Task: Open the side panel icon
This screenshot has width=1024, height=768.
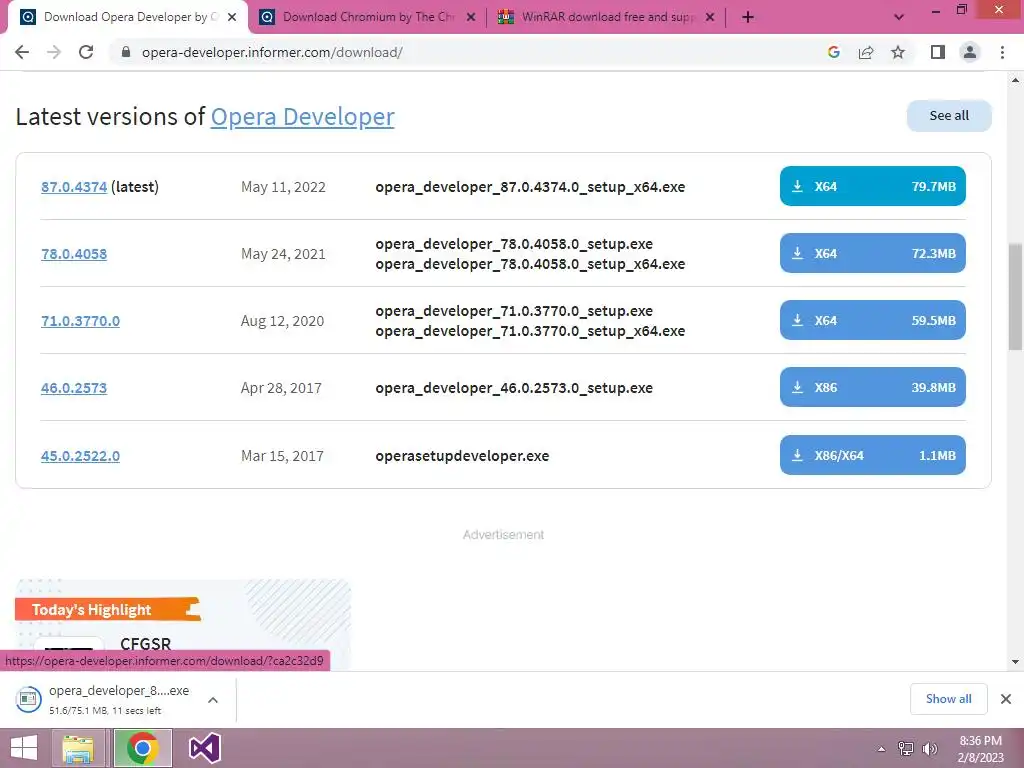Action: [938, 52]
